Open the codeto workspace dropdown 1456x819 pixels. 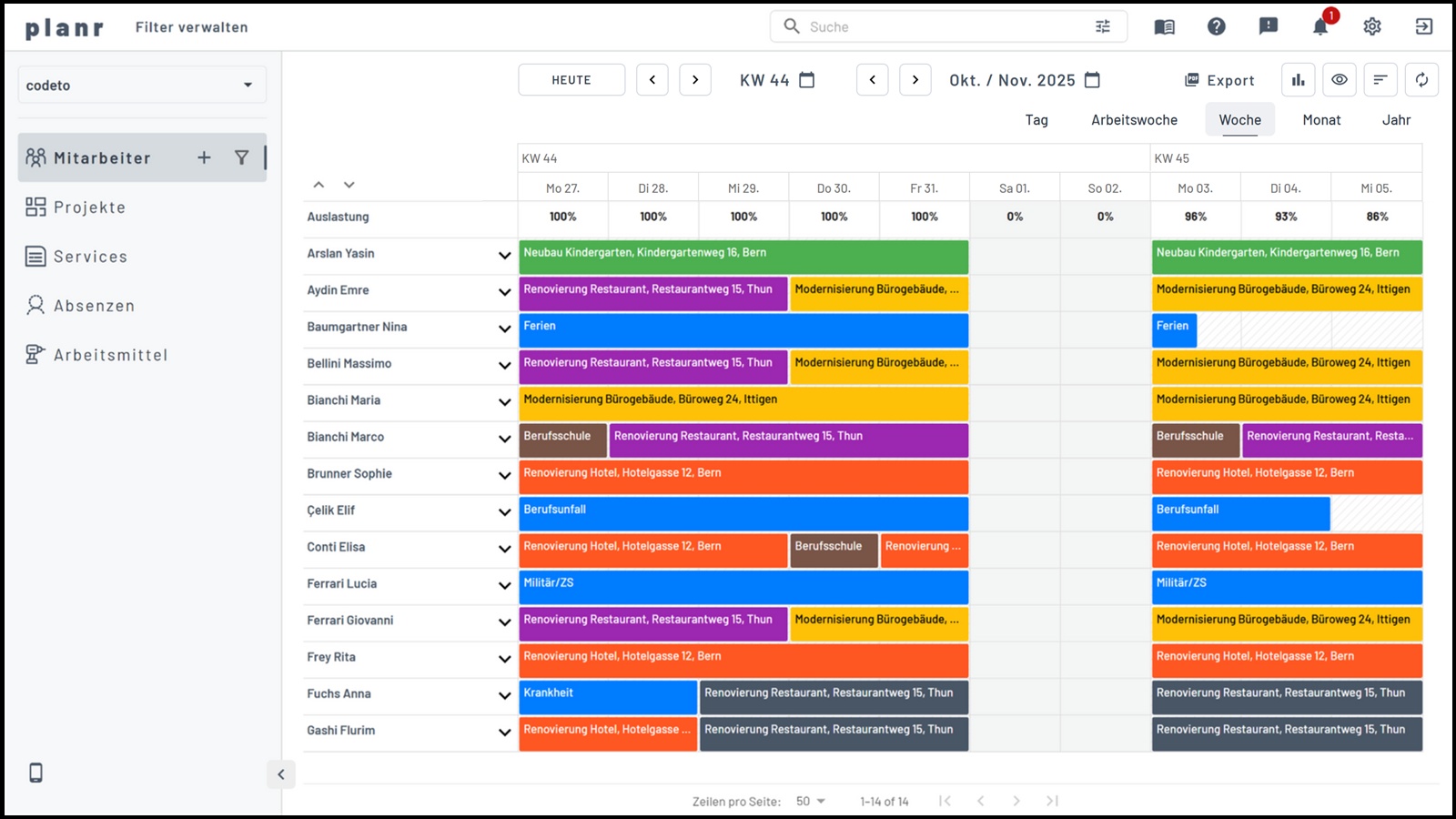pyautogui.click(x=142, y=85)
